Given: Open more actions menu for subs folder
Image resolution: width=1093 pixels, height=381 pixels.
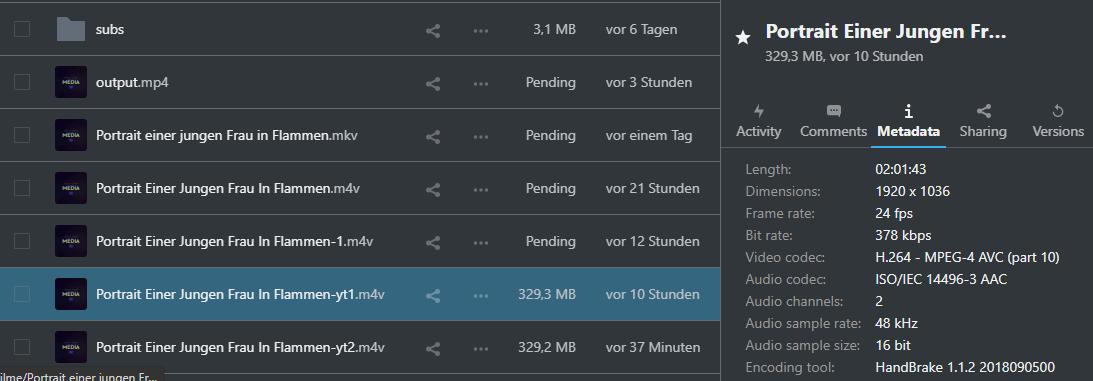Looking at the screenshot, I should (x=480, y=31).
